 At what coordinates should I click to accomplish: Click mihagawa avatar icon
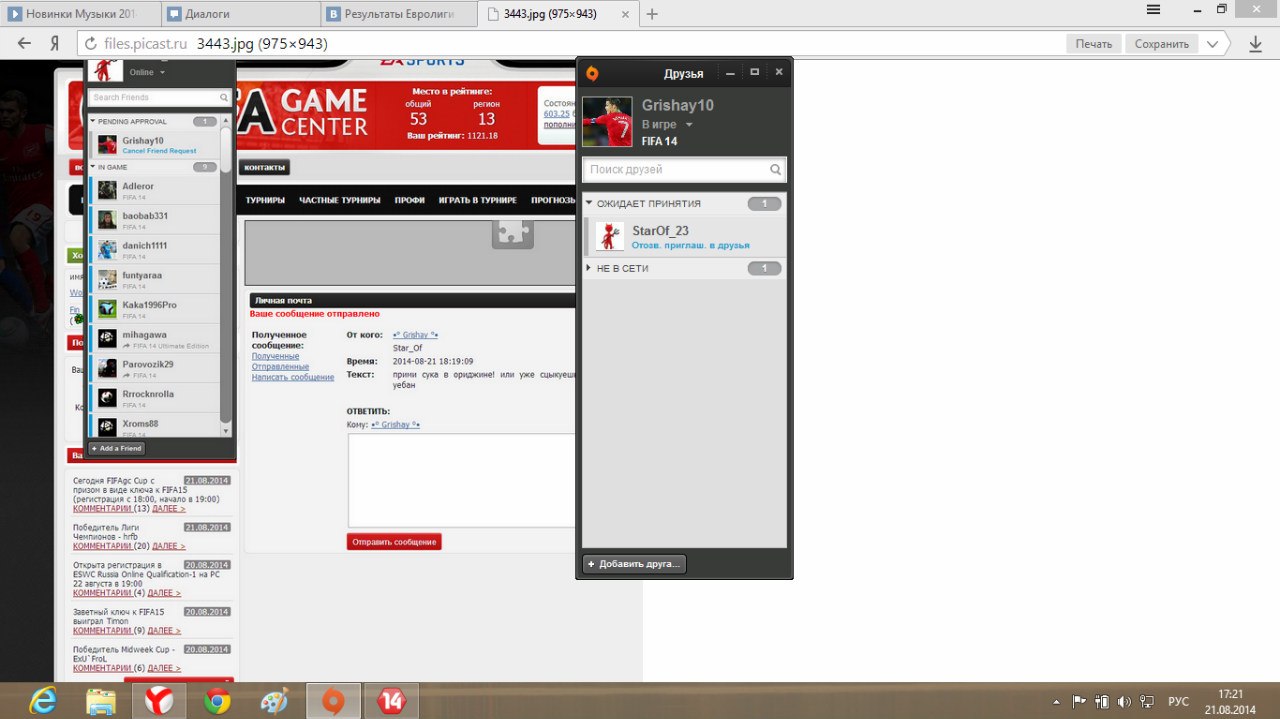click(x=107, y=338)
